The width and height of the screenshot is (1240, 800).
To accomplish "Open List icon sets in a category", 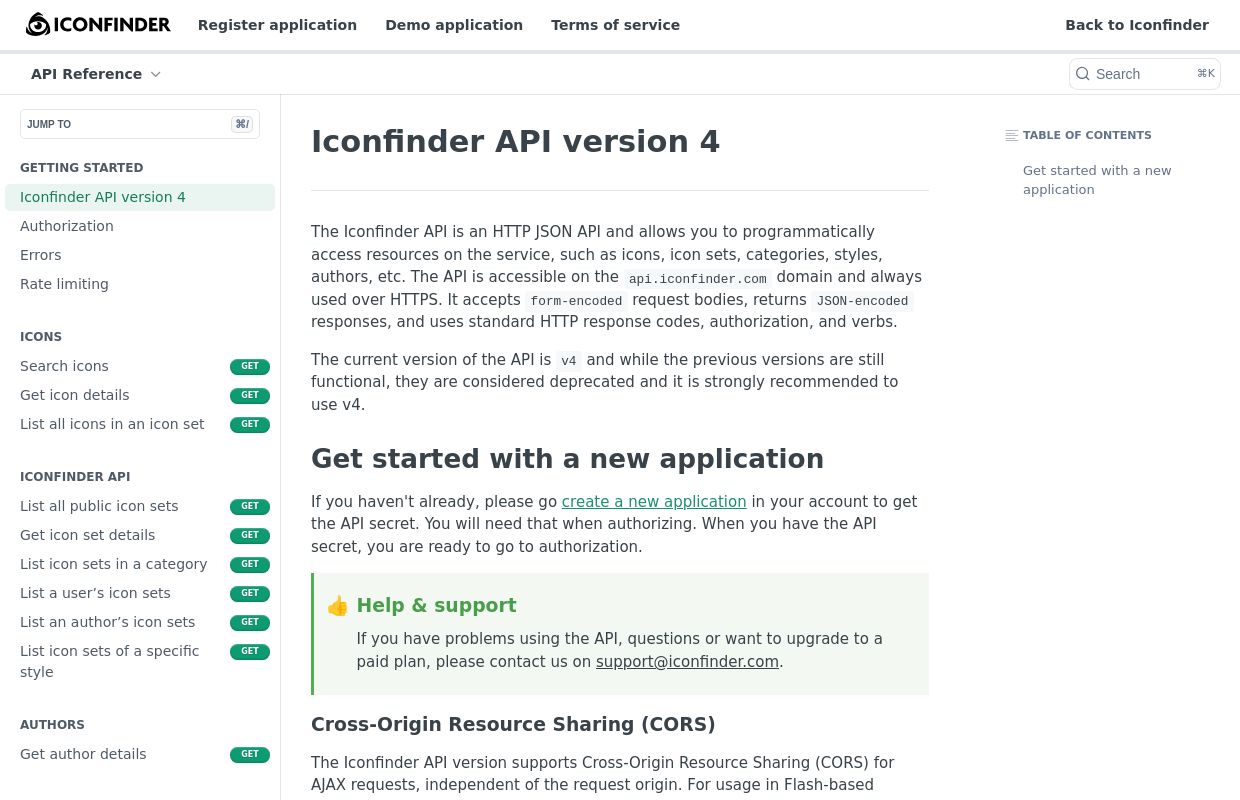I will tap(114, 564).
